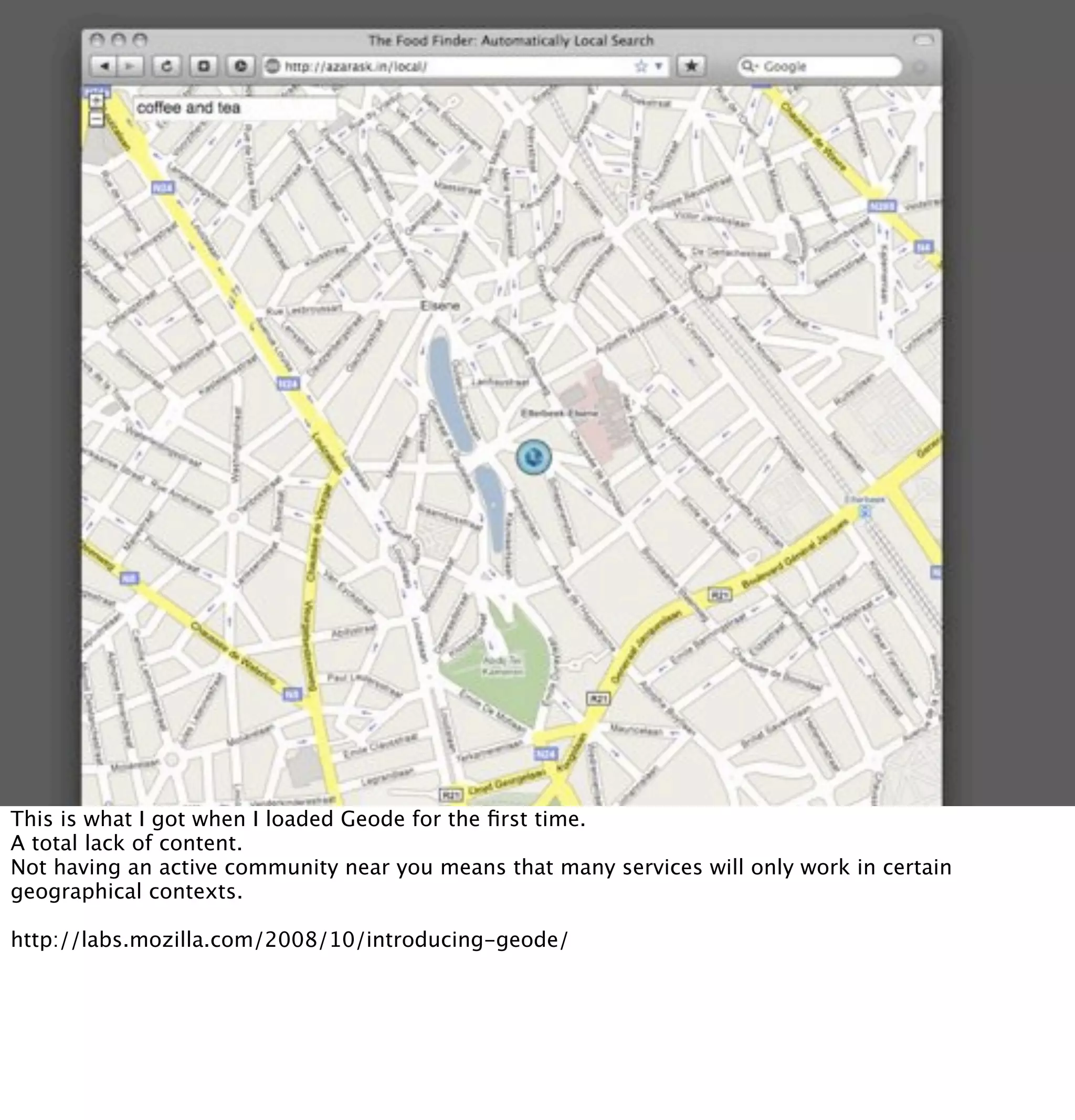Click the 'coffee and tea' search field
1075x1120 pixels.
tap(234, 108)
